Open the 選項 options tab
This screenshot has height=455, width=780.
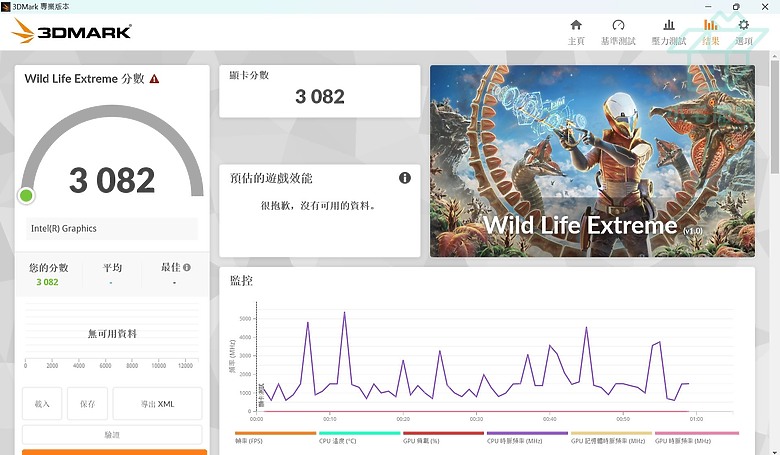pos(744,33)
